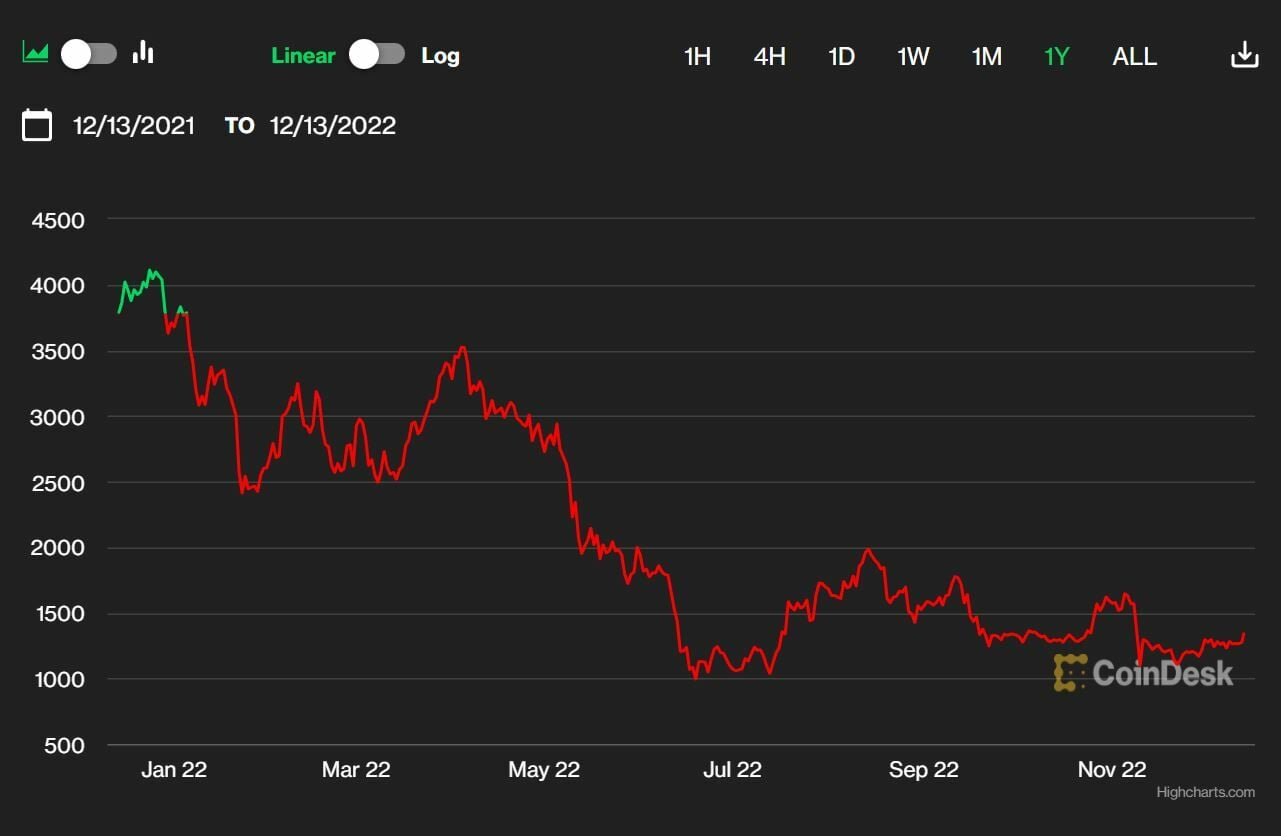The image size is (1281, 836).
Task: Open the Highcharts.com credit link
Action: pos(1205,793)
